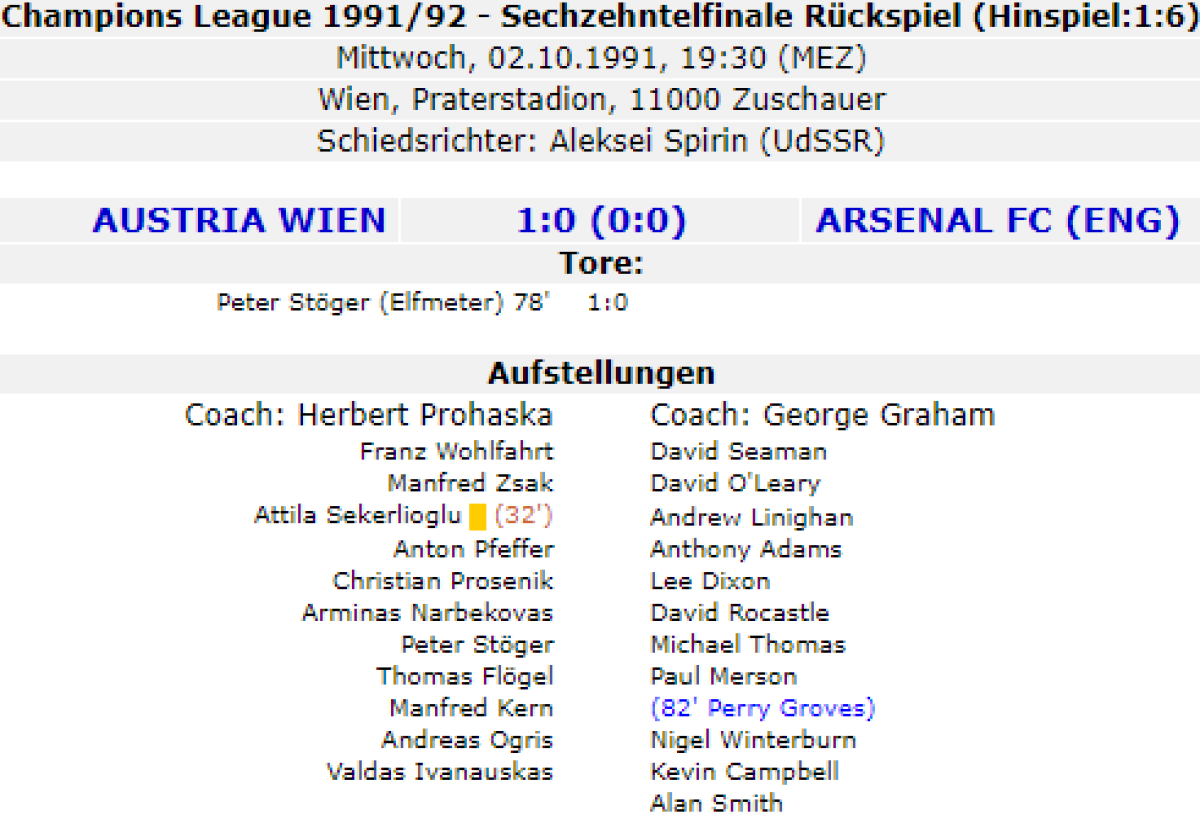The image size is (1200, 819).
Task: Click the Wien, Praterstadion venue line
Action: pos(601,100)
